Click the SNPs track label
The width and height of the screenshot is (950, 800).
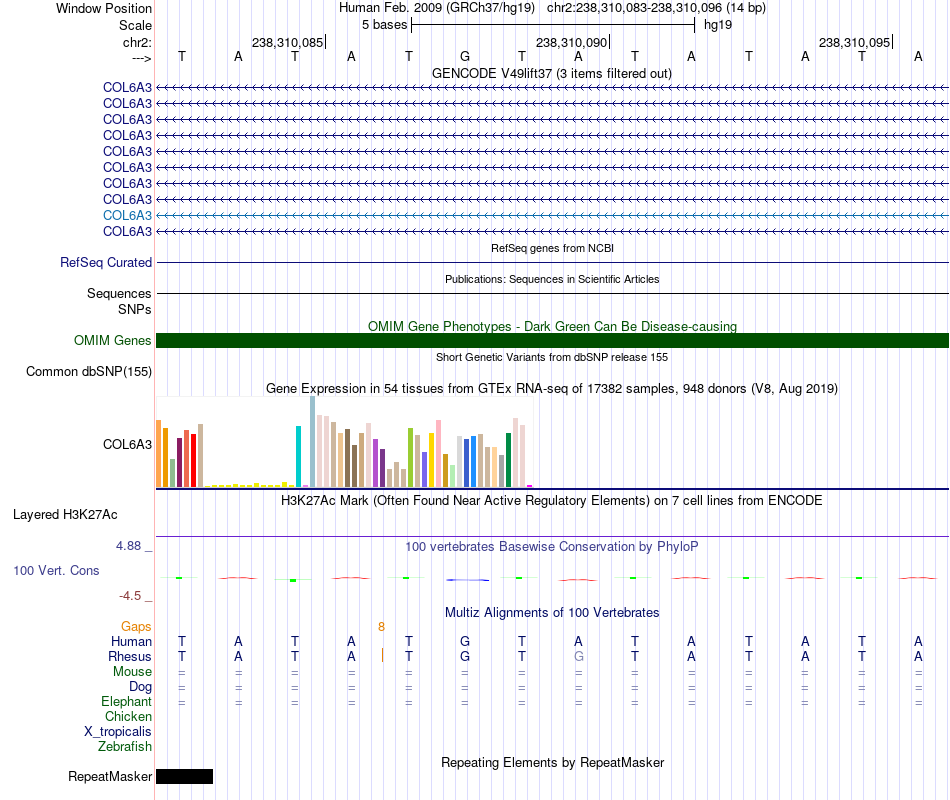click(135, 309)
